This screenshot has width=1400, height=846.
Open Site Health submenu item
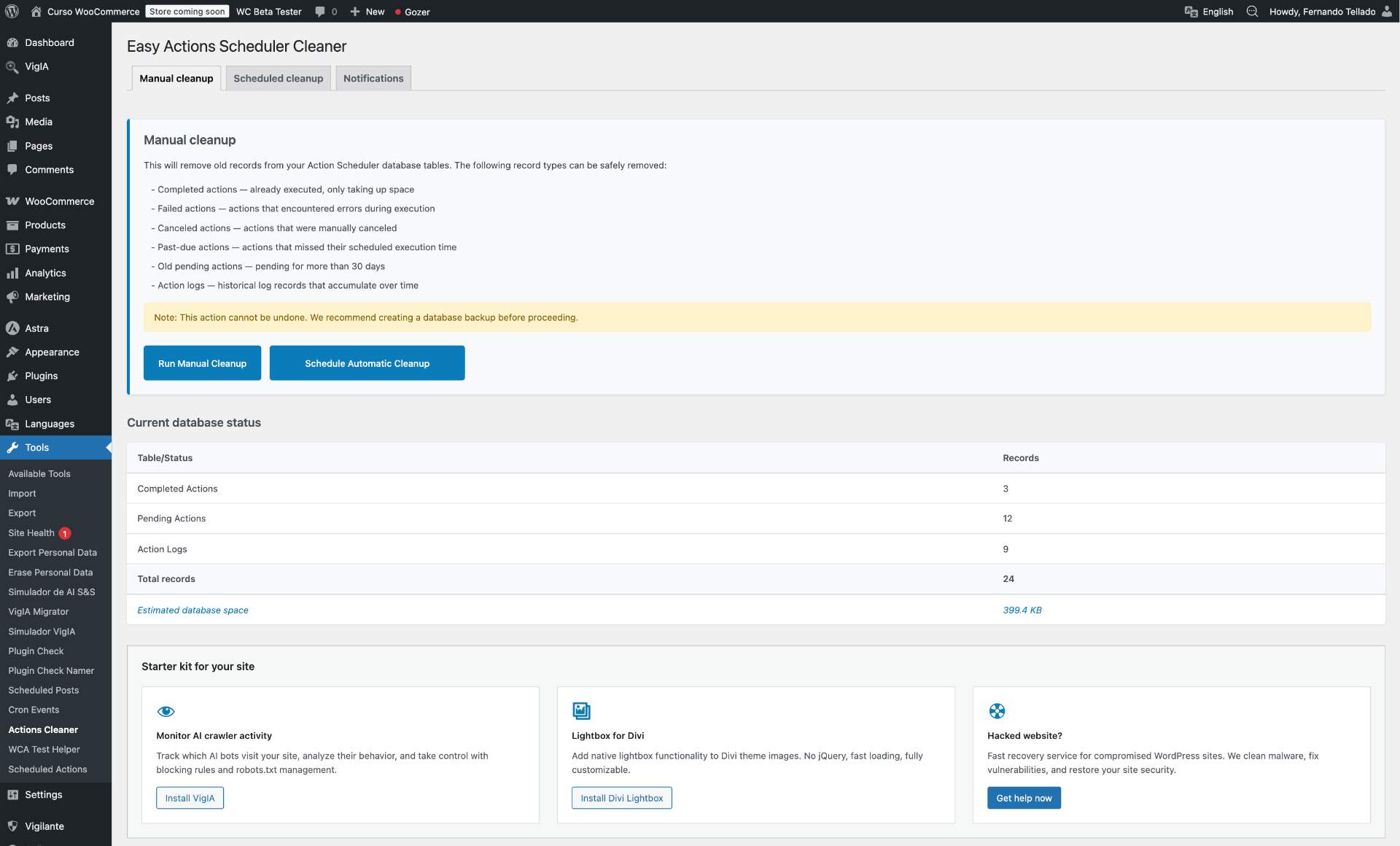(x=31, y=533)
